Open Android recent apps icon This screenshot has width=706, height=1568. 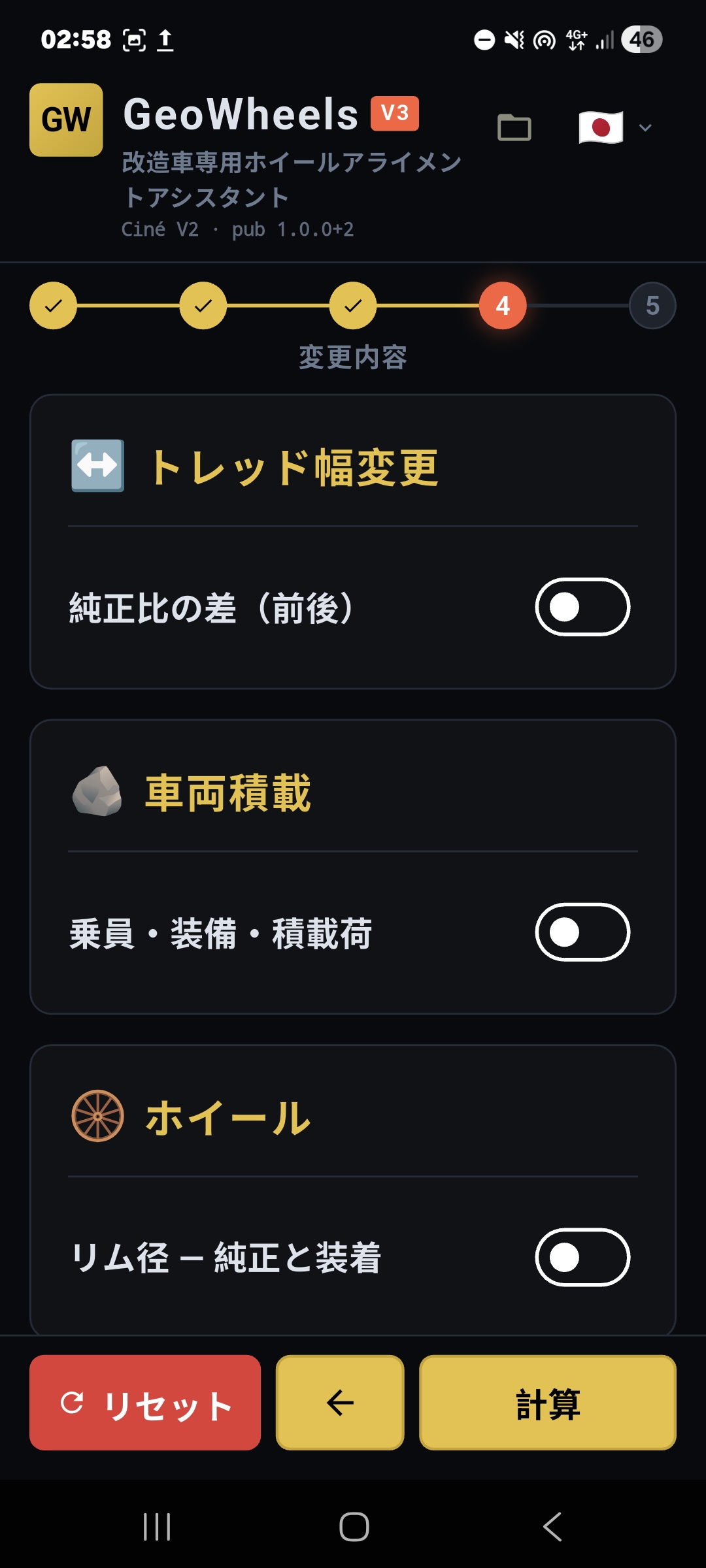tap(157, 1527)
